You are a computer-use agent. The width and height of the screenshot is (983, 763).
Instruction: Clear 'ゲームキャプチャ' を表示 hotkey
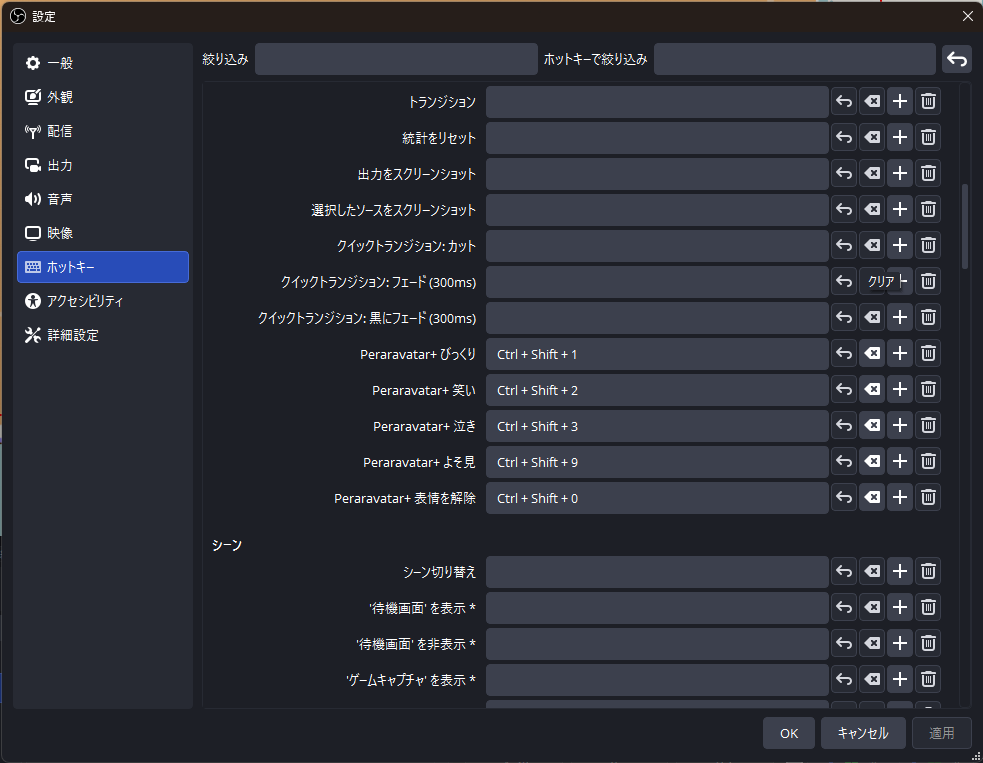[x=872, y=680]
